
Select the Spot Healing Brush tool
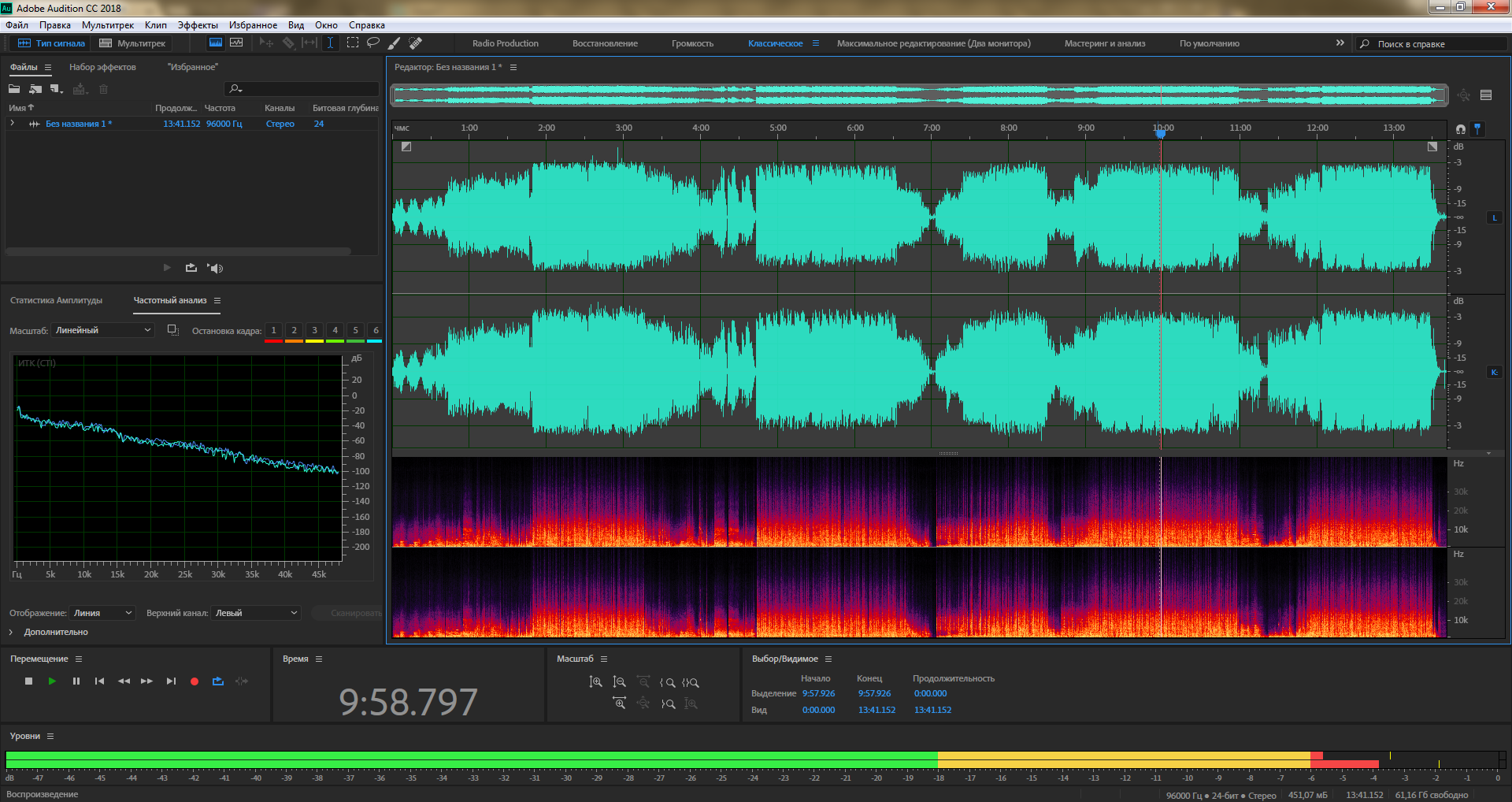pyautogui.click(x=416, y=43)
